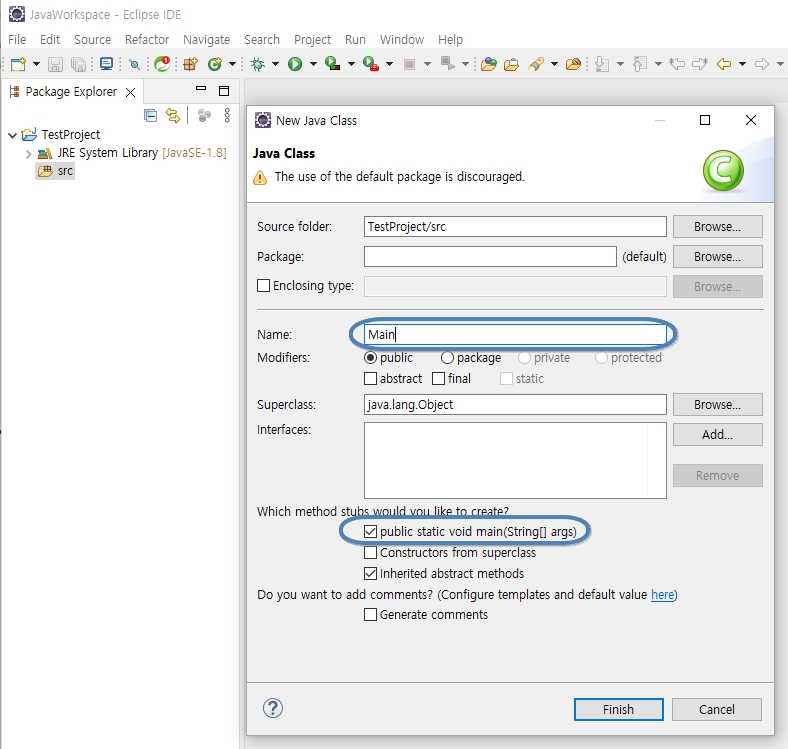
Task: Open the Search dropdown arrow
Action: [x=554, y=64]
